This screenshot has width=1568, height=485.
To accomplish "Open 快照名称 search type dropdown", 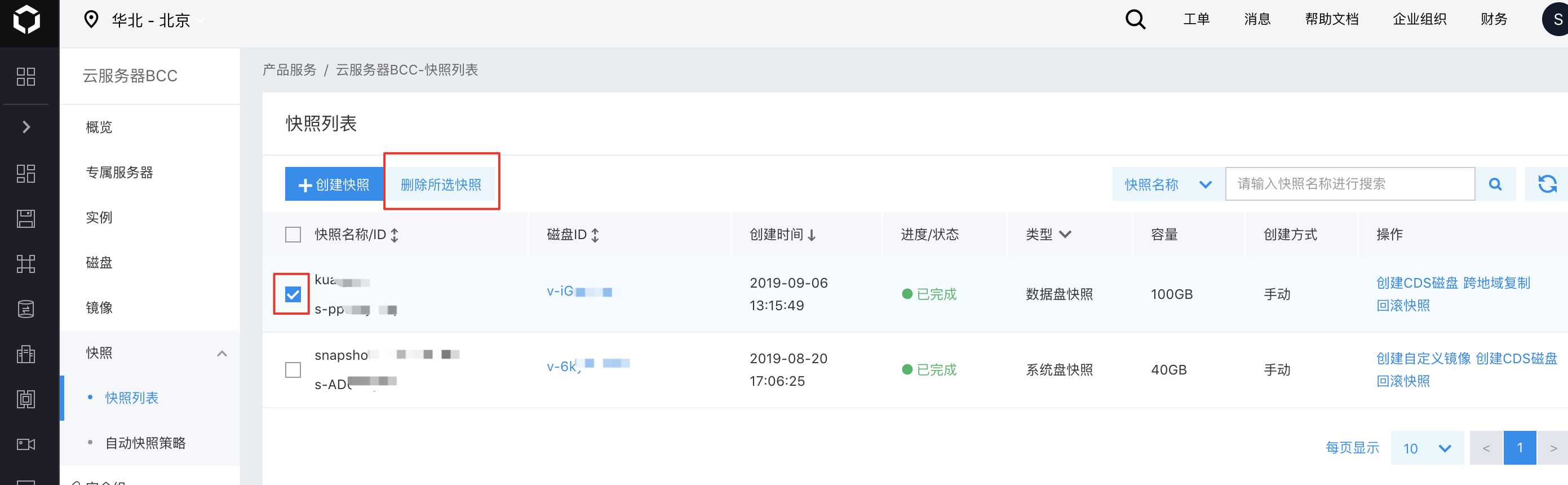I will click(x=1168, y=184).
